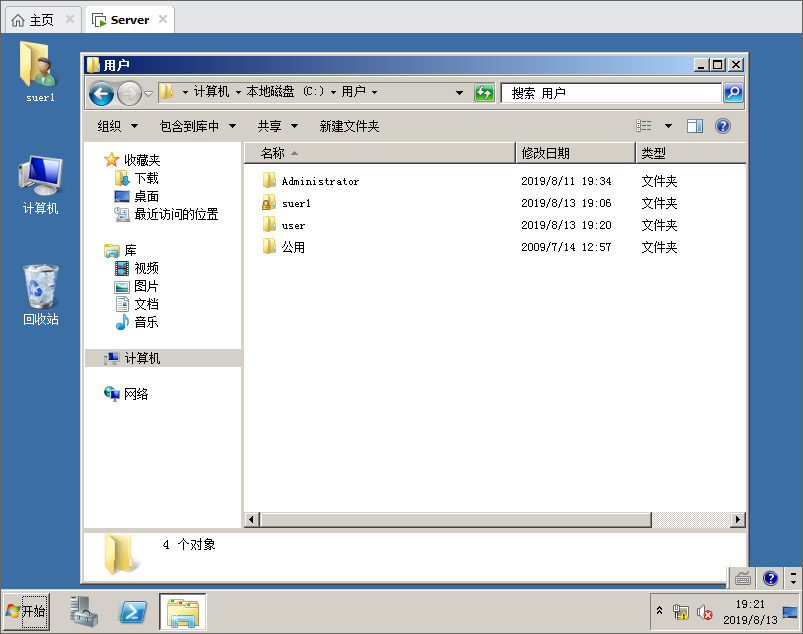The height and width of the screenshot is (634, 803).
Task: Click the horizontal scrollbar left arrow
Action: [x=251, y=519]
